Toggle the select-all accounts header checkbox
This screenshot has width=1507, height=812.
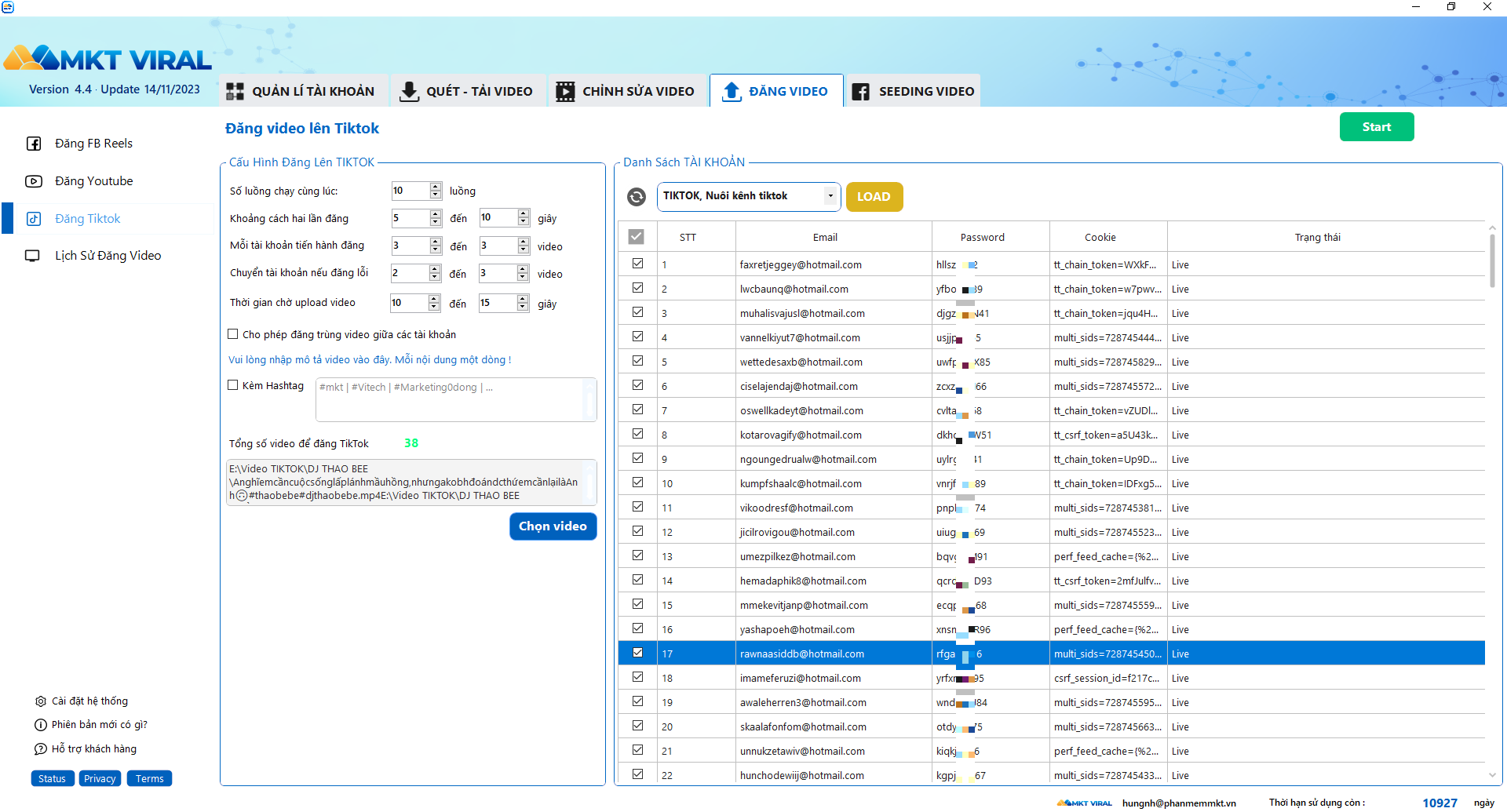coord(637,237)
